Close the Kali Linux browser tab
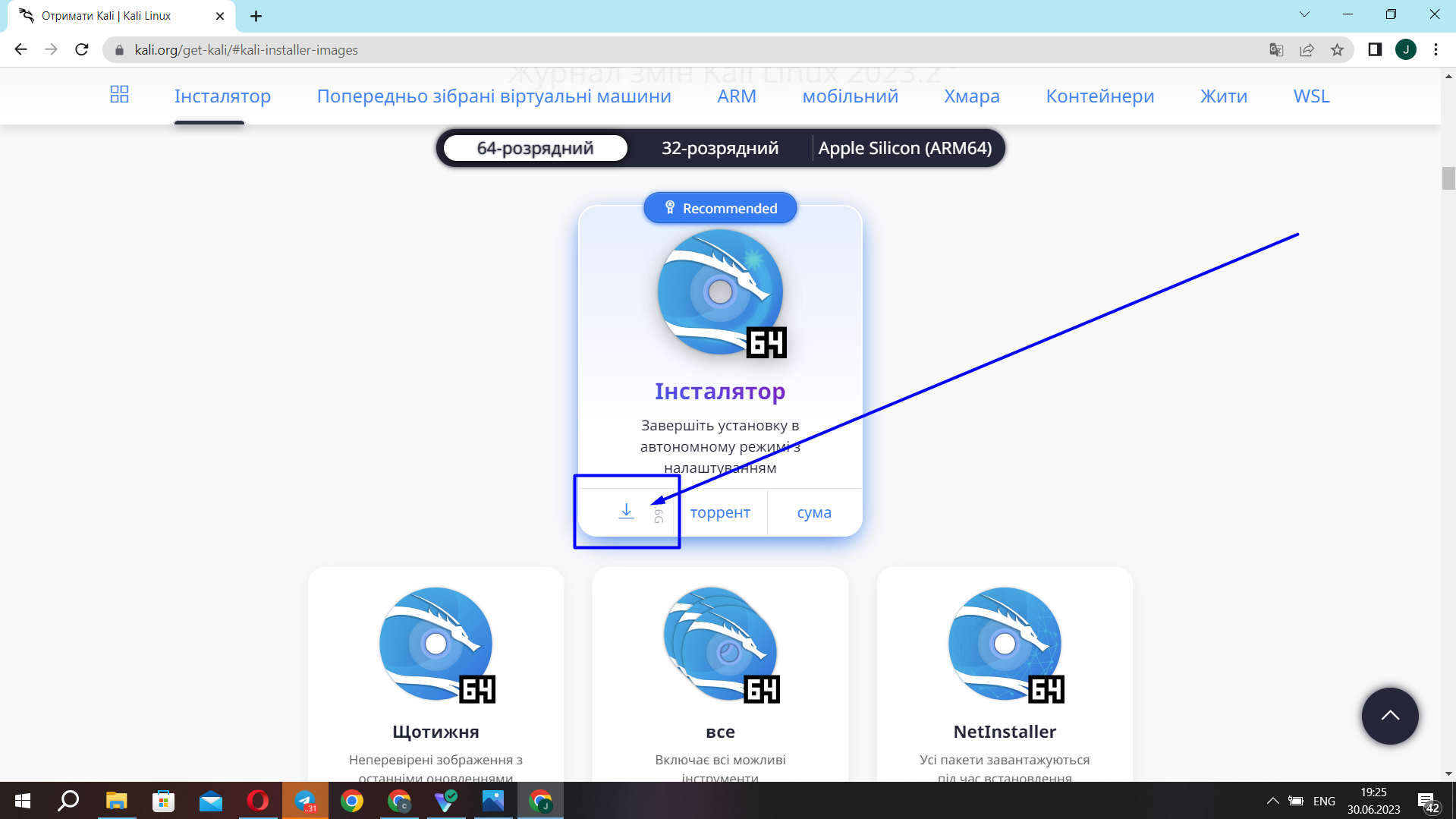The height and width of the screenshot is (819, 1456). 220,16
